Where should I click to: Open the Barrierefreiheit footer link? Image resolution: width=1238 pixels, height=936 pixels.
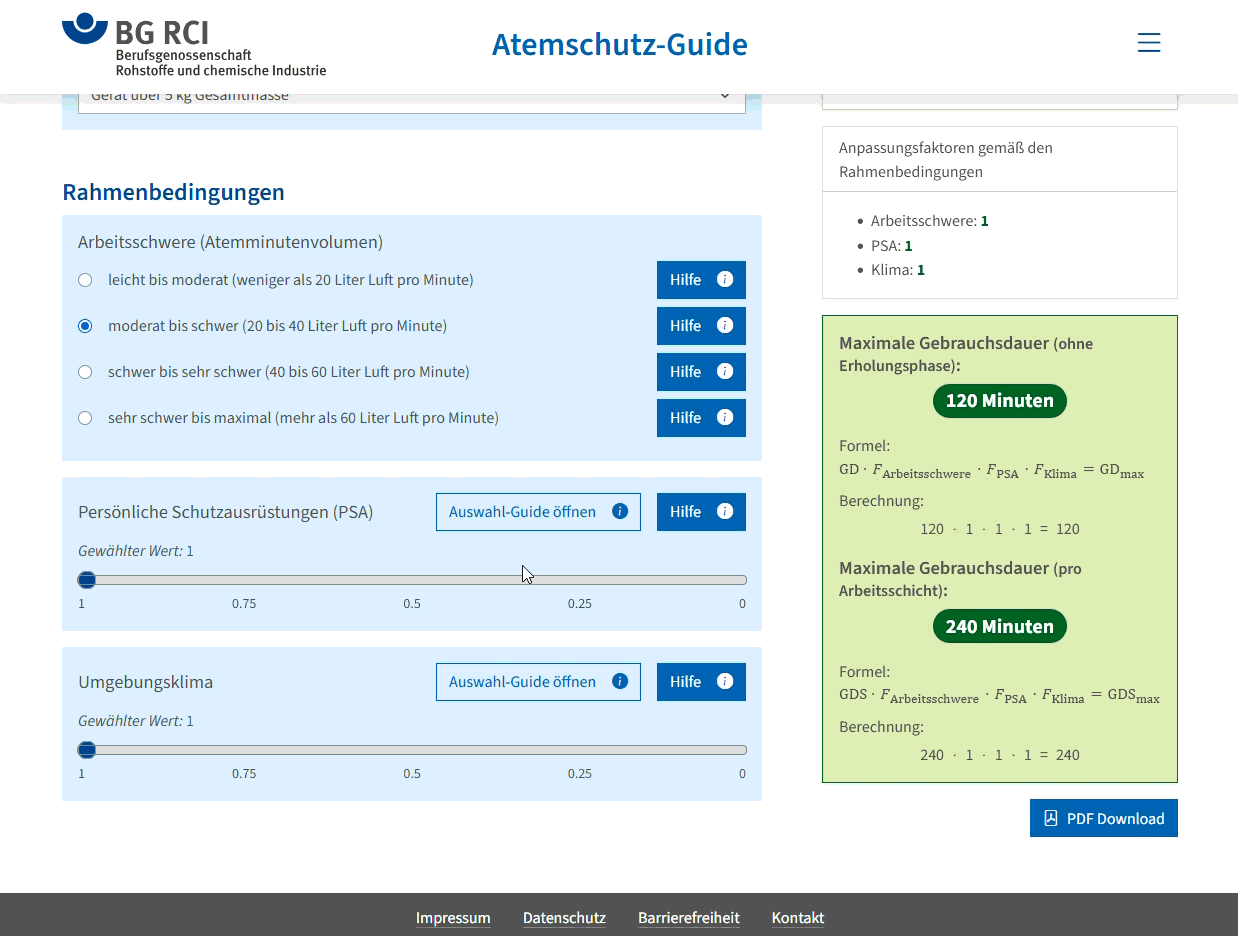pyautogui.click(x=688, y=918)
